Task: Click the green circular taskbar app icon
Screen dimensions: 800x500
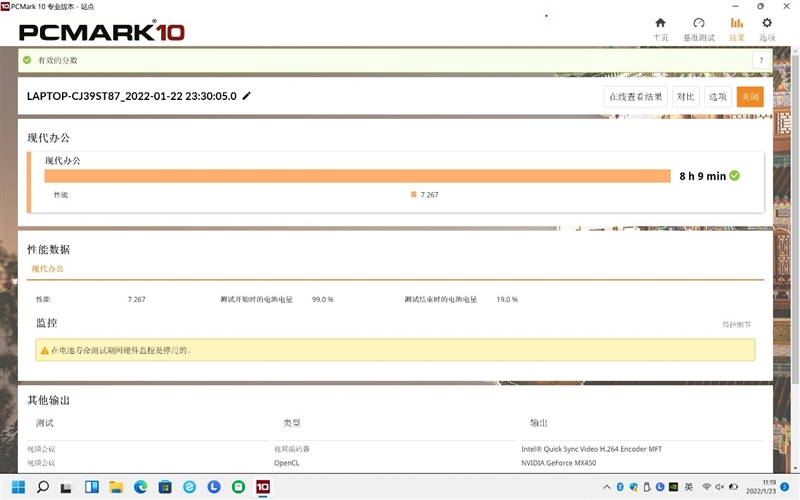Action: (x=238, y=487)
